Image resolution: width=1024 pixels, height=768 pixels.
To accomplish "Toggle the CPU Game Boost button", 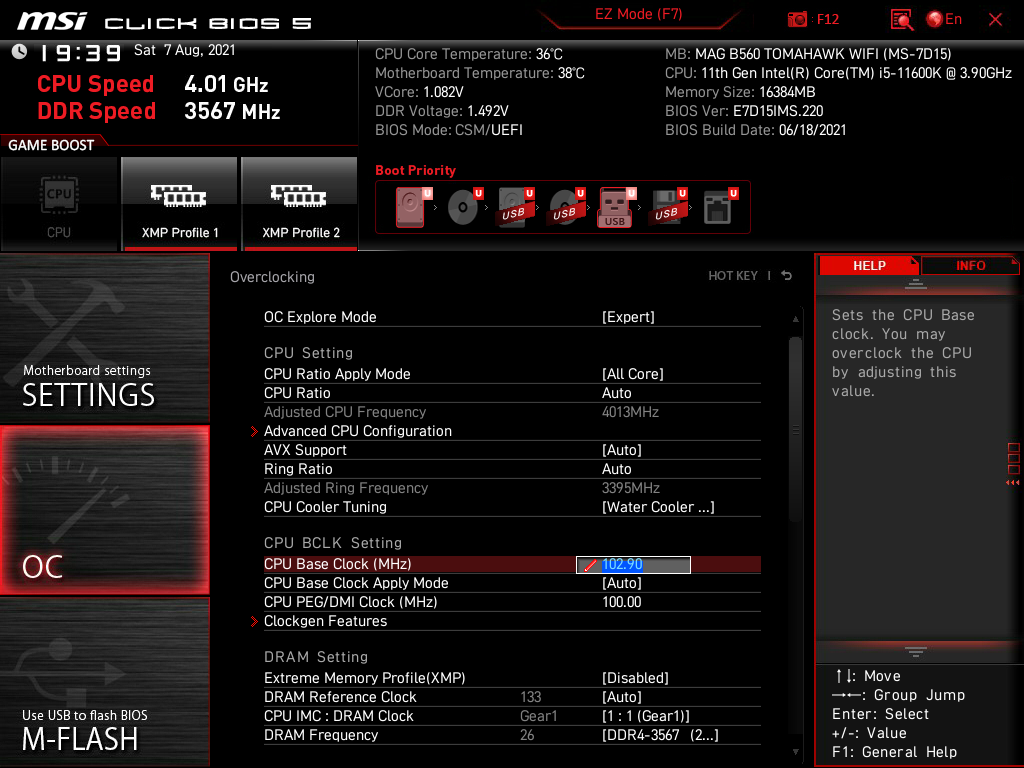I will point(59,204).
